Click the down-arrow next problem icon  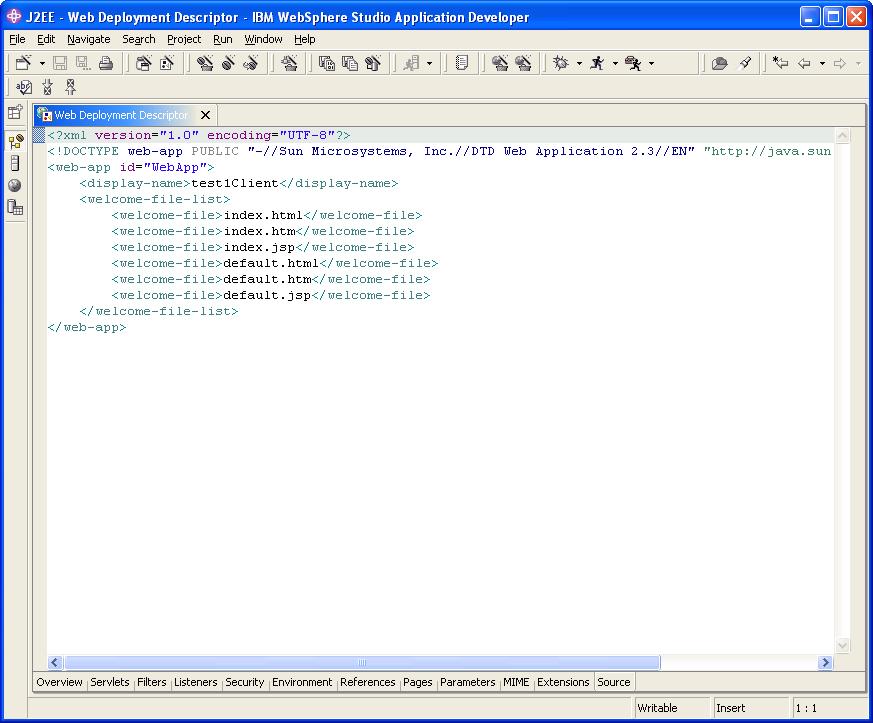pyautogui.click(x=48, y=87)
